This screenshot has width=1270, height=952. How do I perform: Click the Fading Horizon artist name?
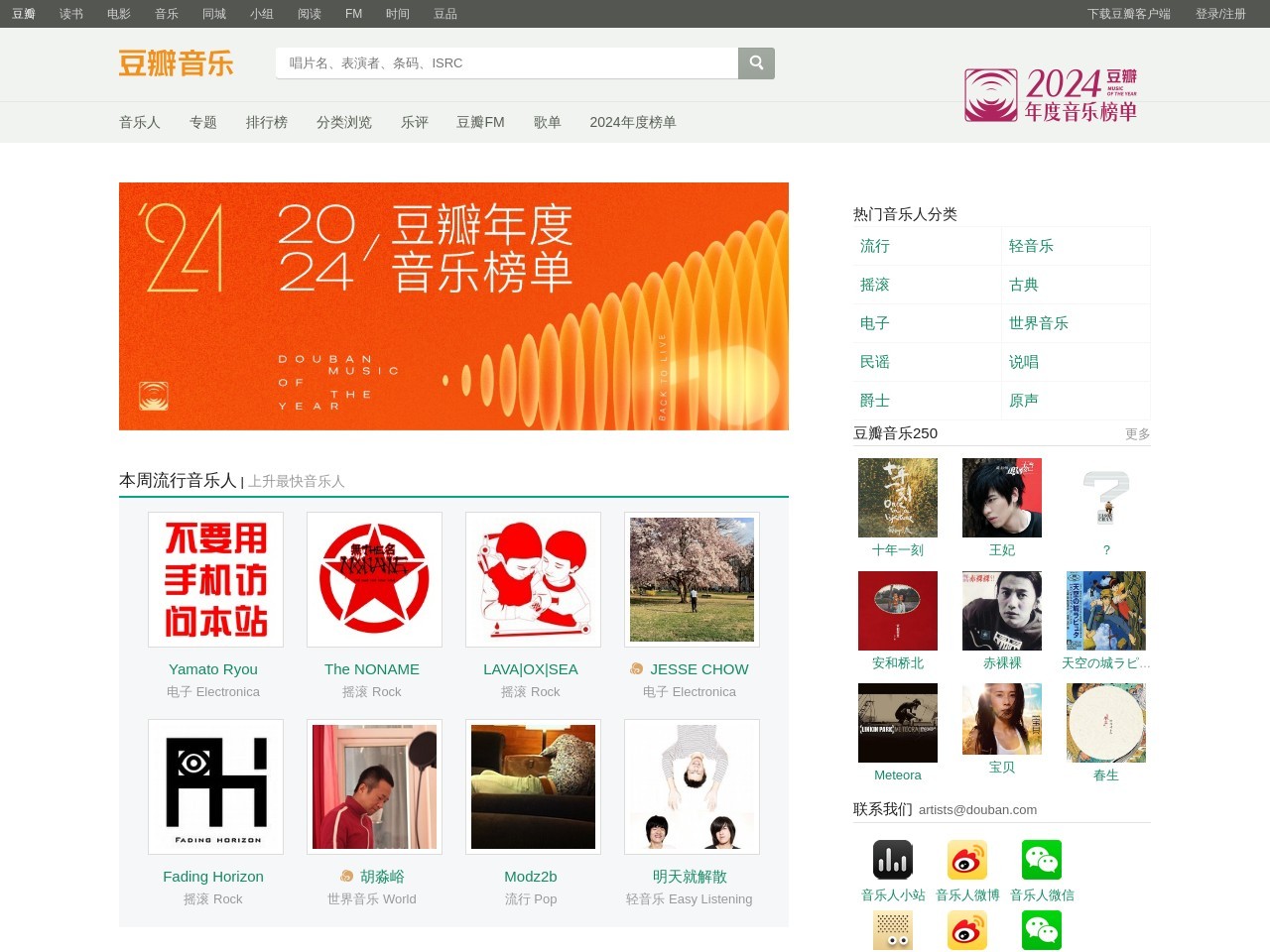[213, 876]
